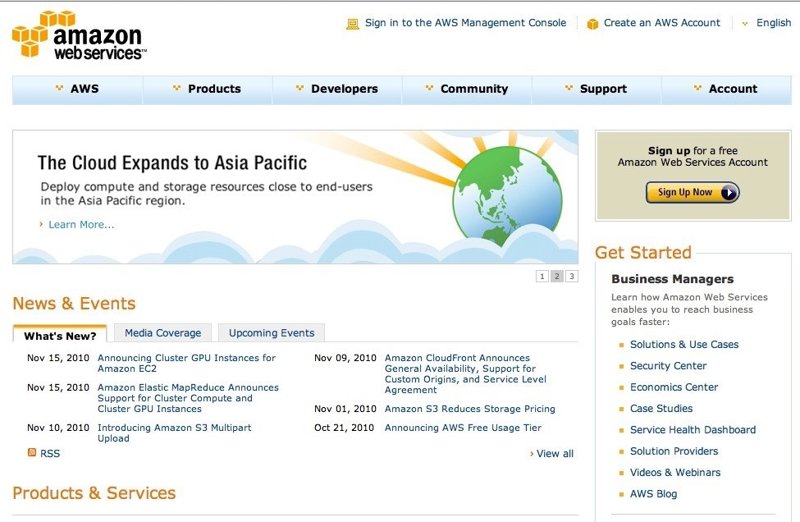Open Amazon S3 Reduces Storage Pricing article
Screen dimensions: 800x522
click(469, 409)
